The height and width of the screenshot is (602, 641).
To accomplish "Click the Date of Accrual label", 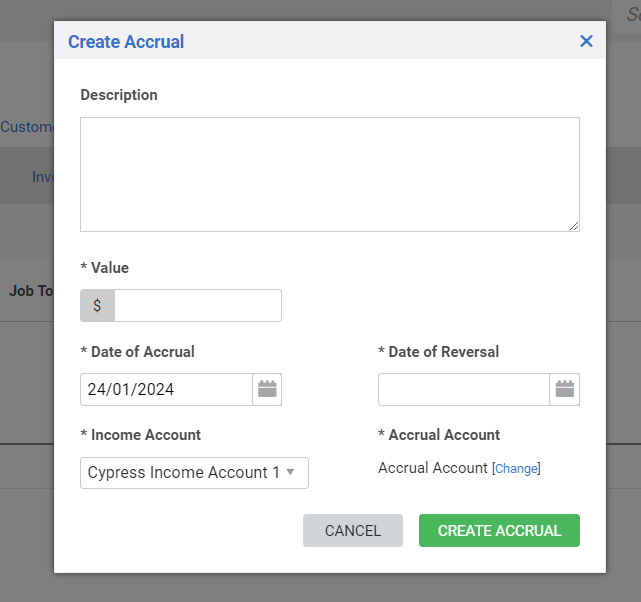I will pyautogui.click(x=137, y=352).
